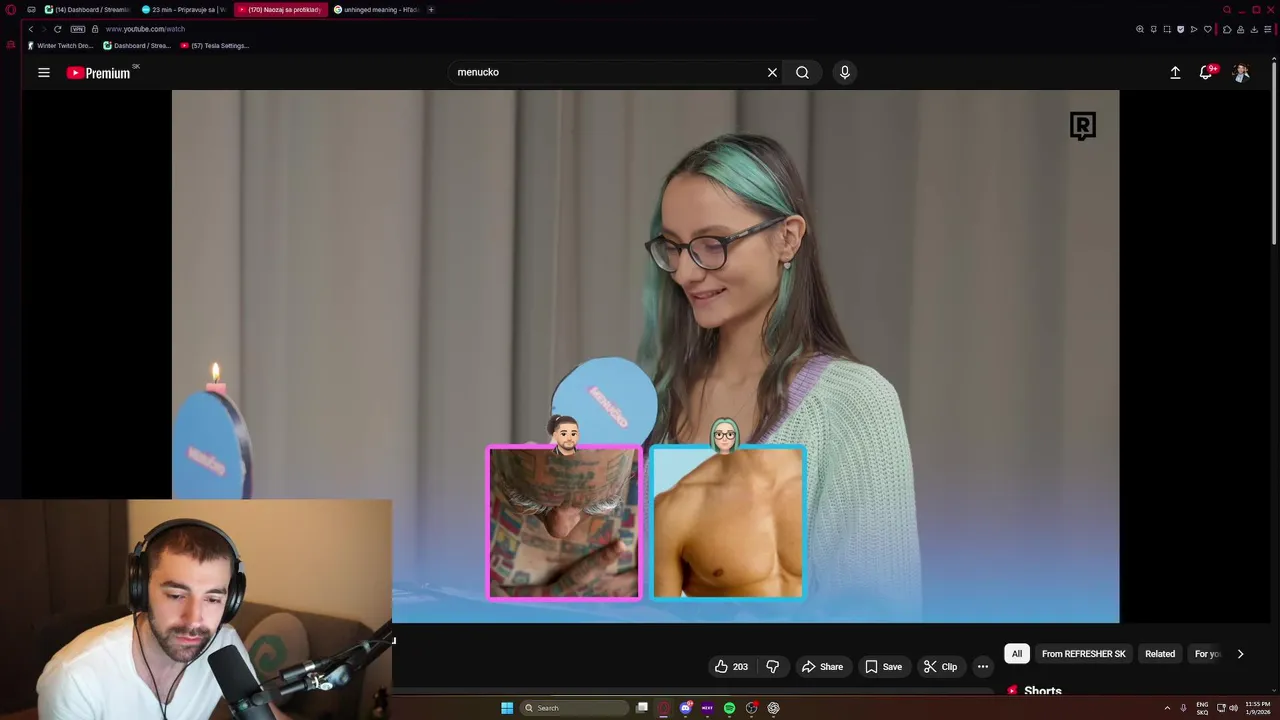Open browser extensions cube icon
This screenshot has width=1280, height=720.
coord(1227,29)
